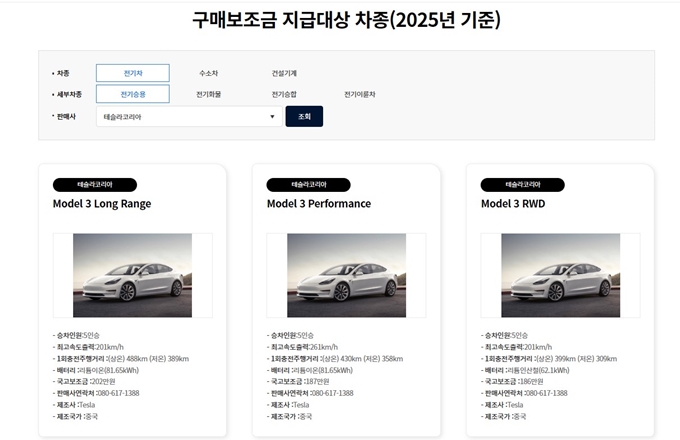Choose the 전기승용 sub-type tab
Screen dimensions: 680x440
click(x=133, y=94)
